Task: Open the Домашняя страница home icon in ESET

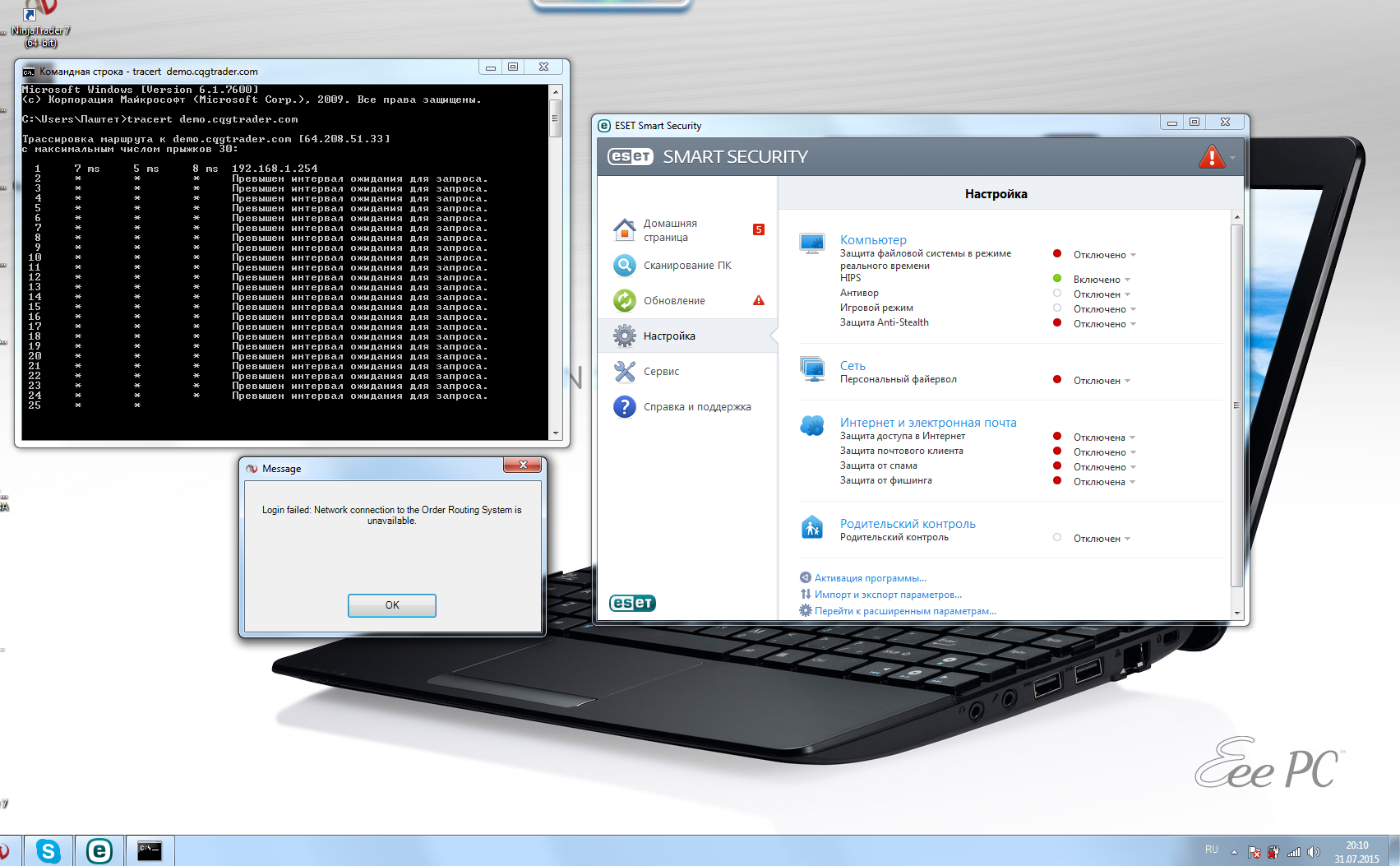Action: 625,230
